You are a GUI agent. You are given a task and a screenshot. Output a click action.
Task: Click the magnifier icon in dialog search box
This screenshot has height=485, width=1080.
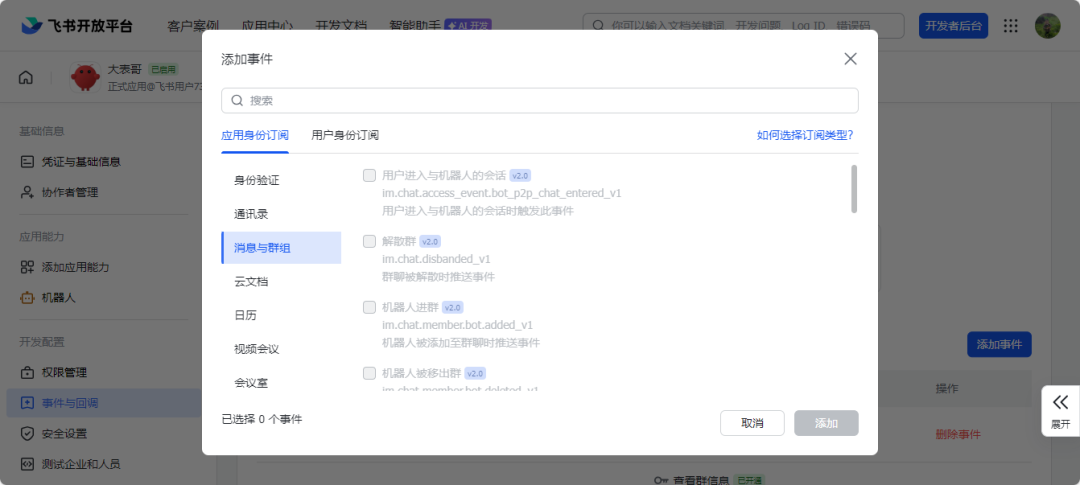click(237, 101)
